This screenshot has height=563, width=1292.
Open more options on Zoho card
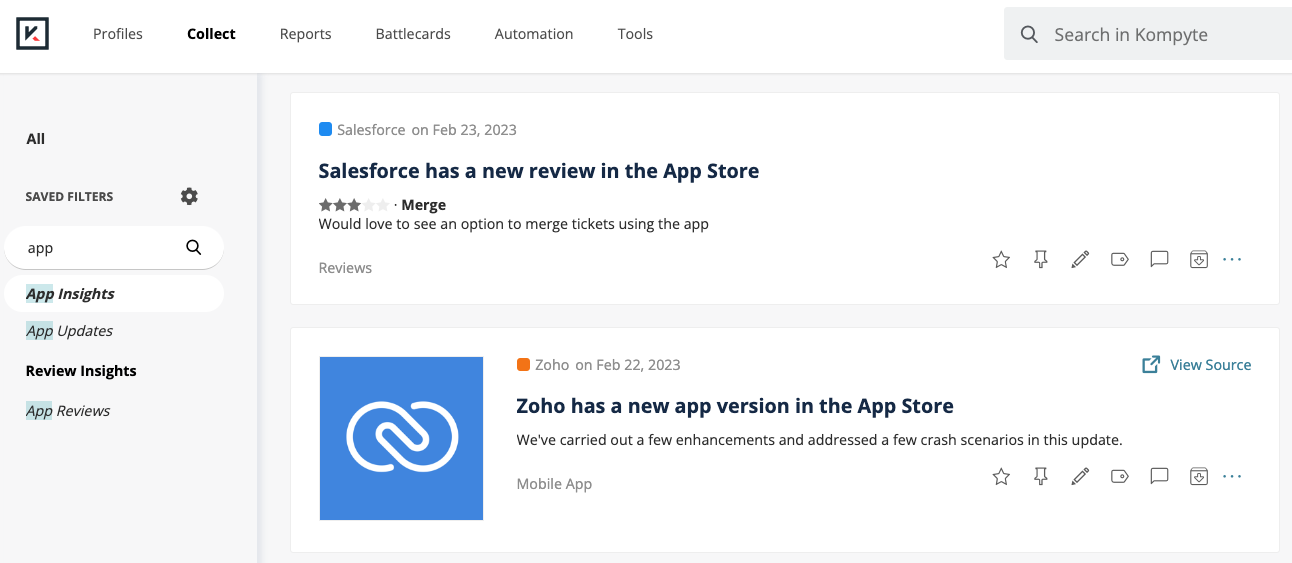(1232, 476)
